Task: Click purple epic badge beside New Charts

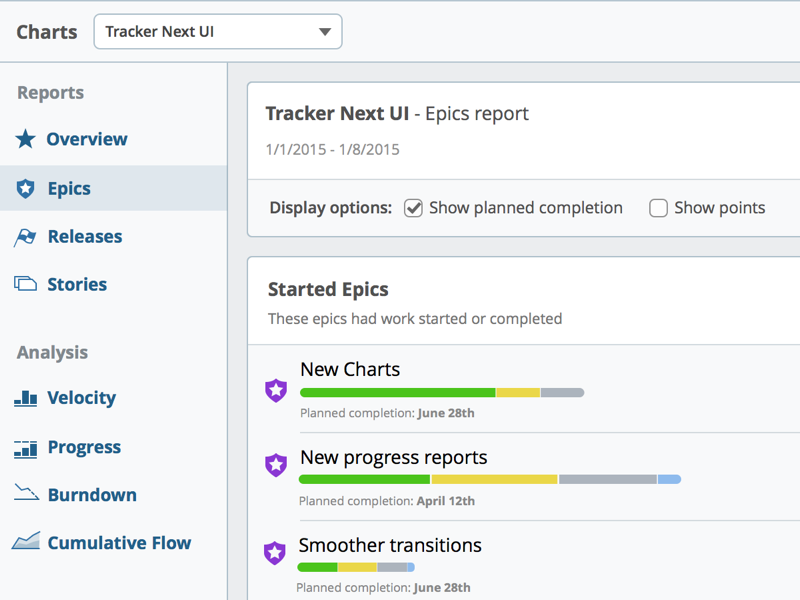Action: point(276,391)
